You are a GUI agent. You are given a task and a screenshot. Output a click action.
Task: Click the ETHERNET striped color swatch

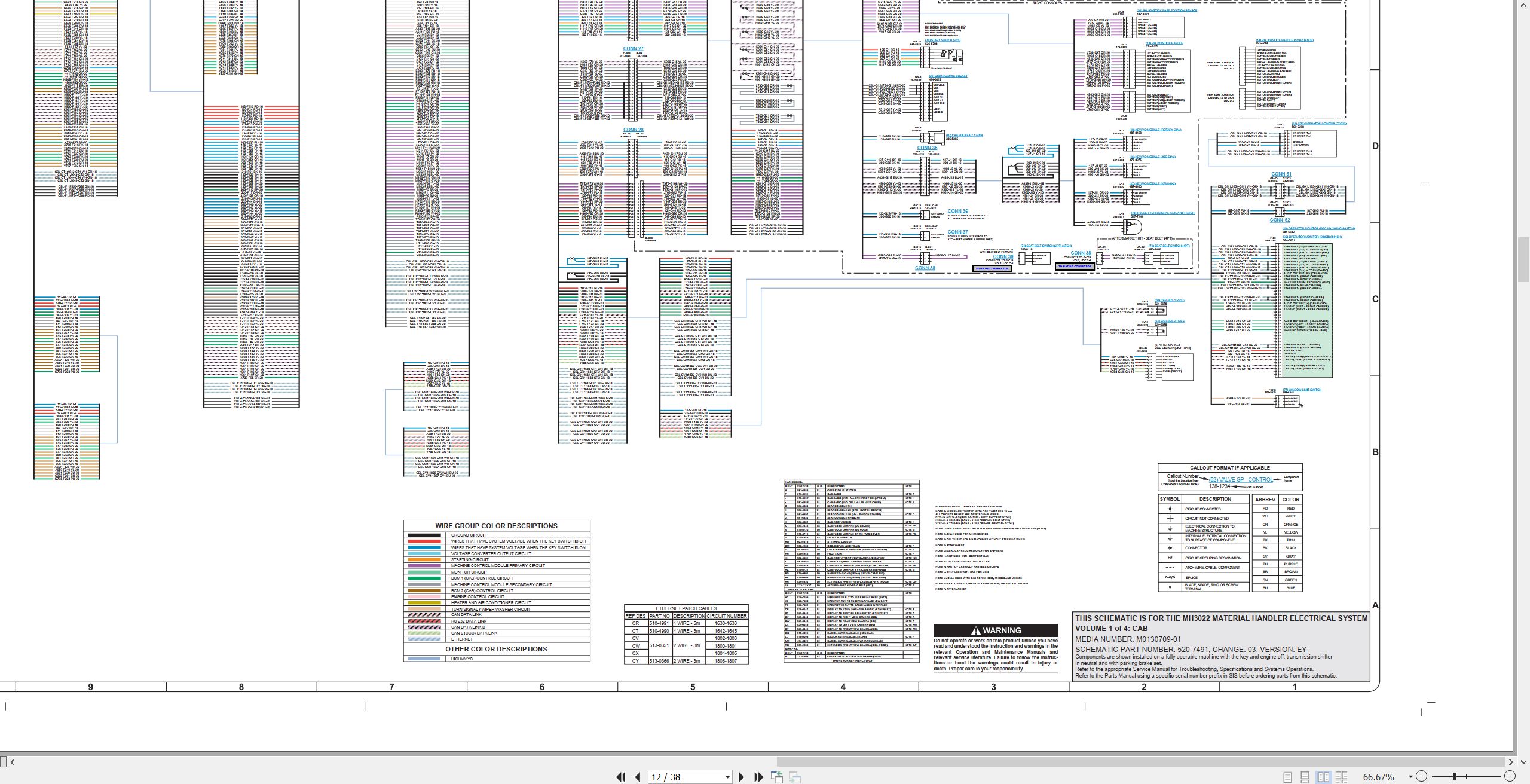pyautogui.click(x=424, y=639)
